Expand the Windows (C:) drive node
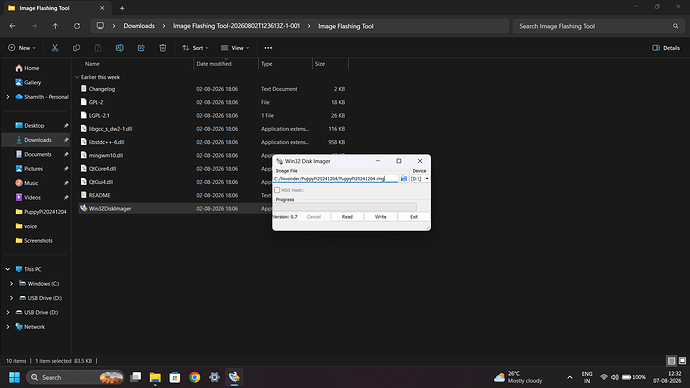Screen dimensions: 690x388 click(x=11, y=284)
